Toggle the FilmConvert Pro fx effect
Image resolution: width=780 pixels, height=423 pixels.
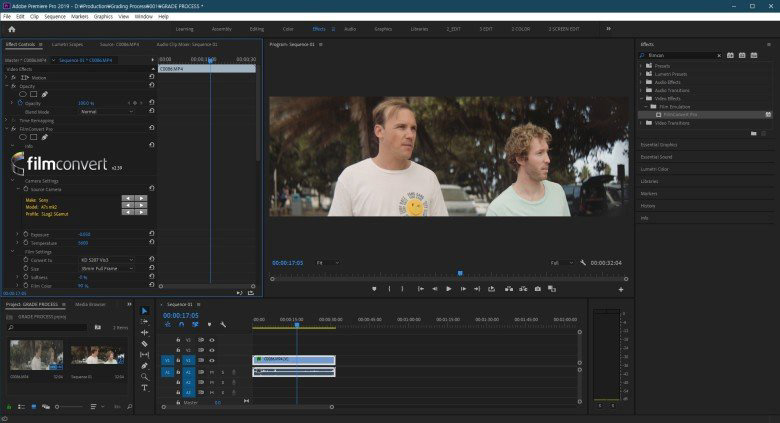(x=13, y=128)
